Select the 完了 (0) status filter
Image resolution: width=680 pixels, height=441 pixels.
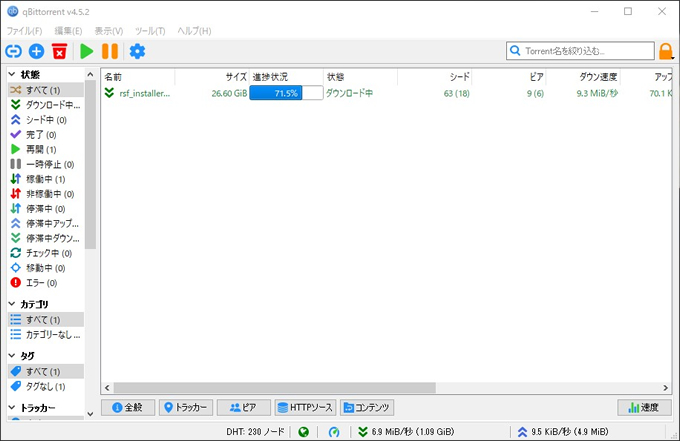point(40,134)
